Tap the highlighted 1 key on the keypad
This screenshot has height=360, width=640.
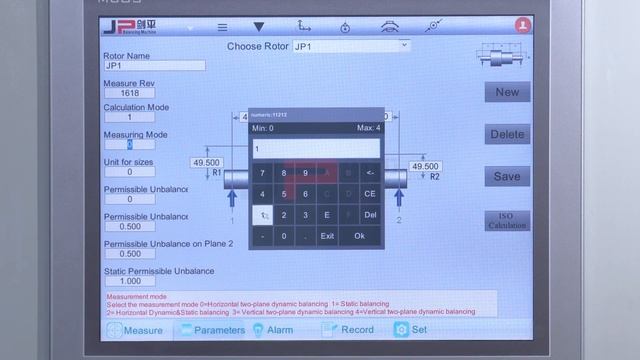pyautogui.click(x=262, y=215)
